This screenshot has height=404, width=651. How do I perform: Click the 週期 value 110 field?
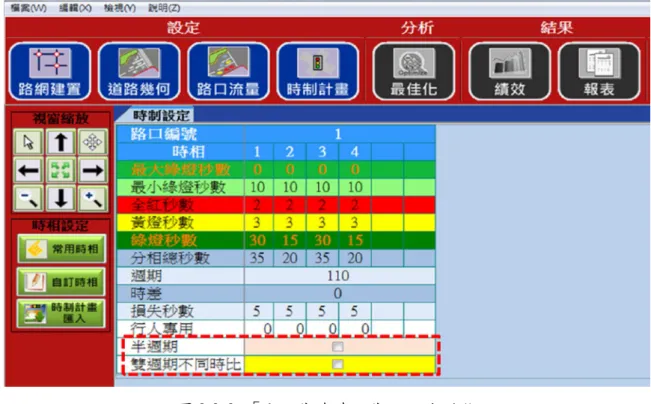click(339, 276)
